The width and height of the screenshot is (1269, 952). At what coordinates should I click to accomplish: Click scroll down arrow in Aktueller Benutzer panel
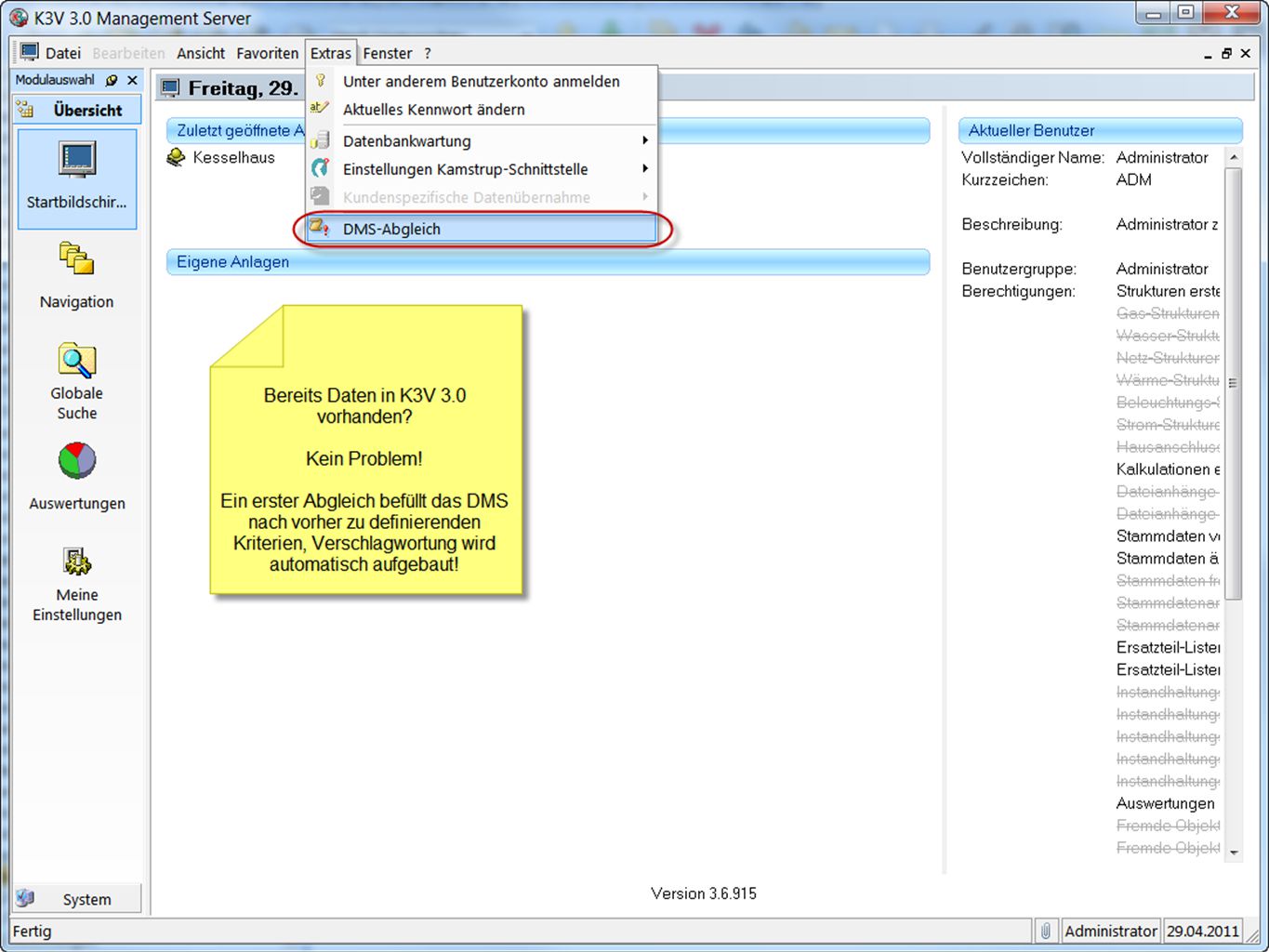1234,851
